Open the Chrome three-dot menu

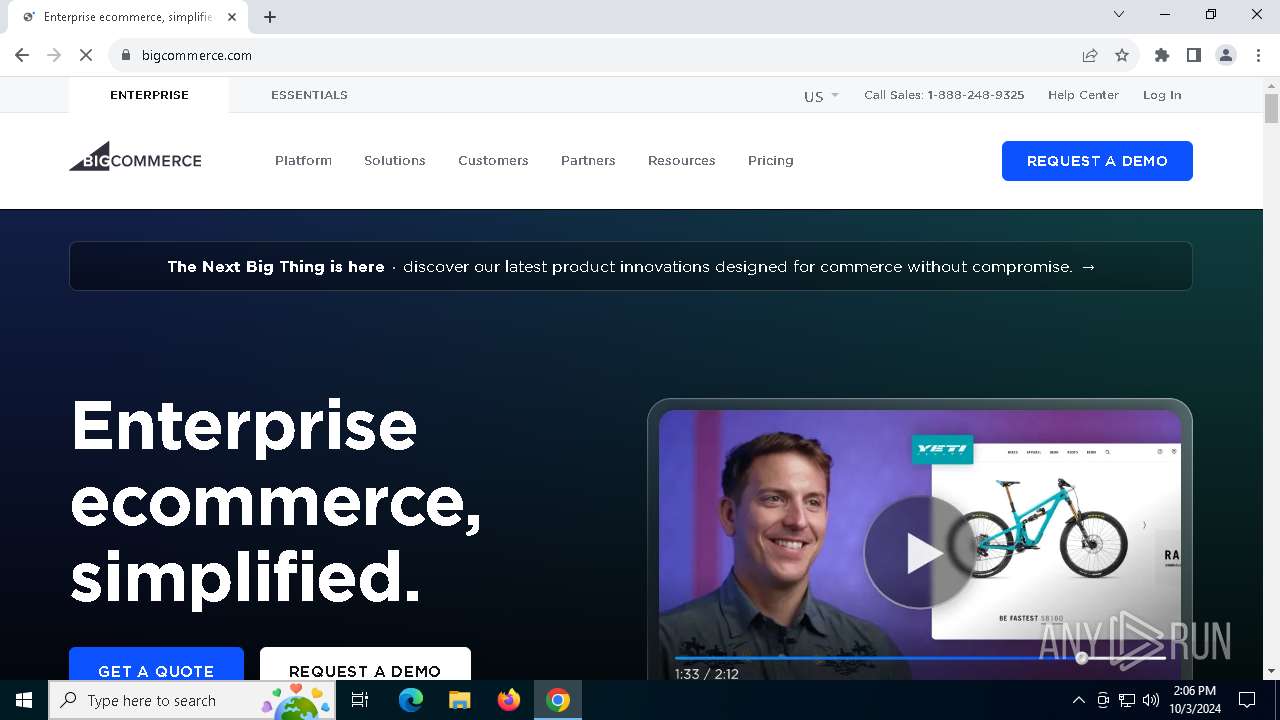1258,55
